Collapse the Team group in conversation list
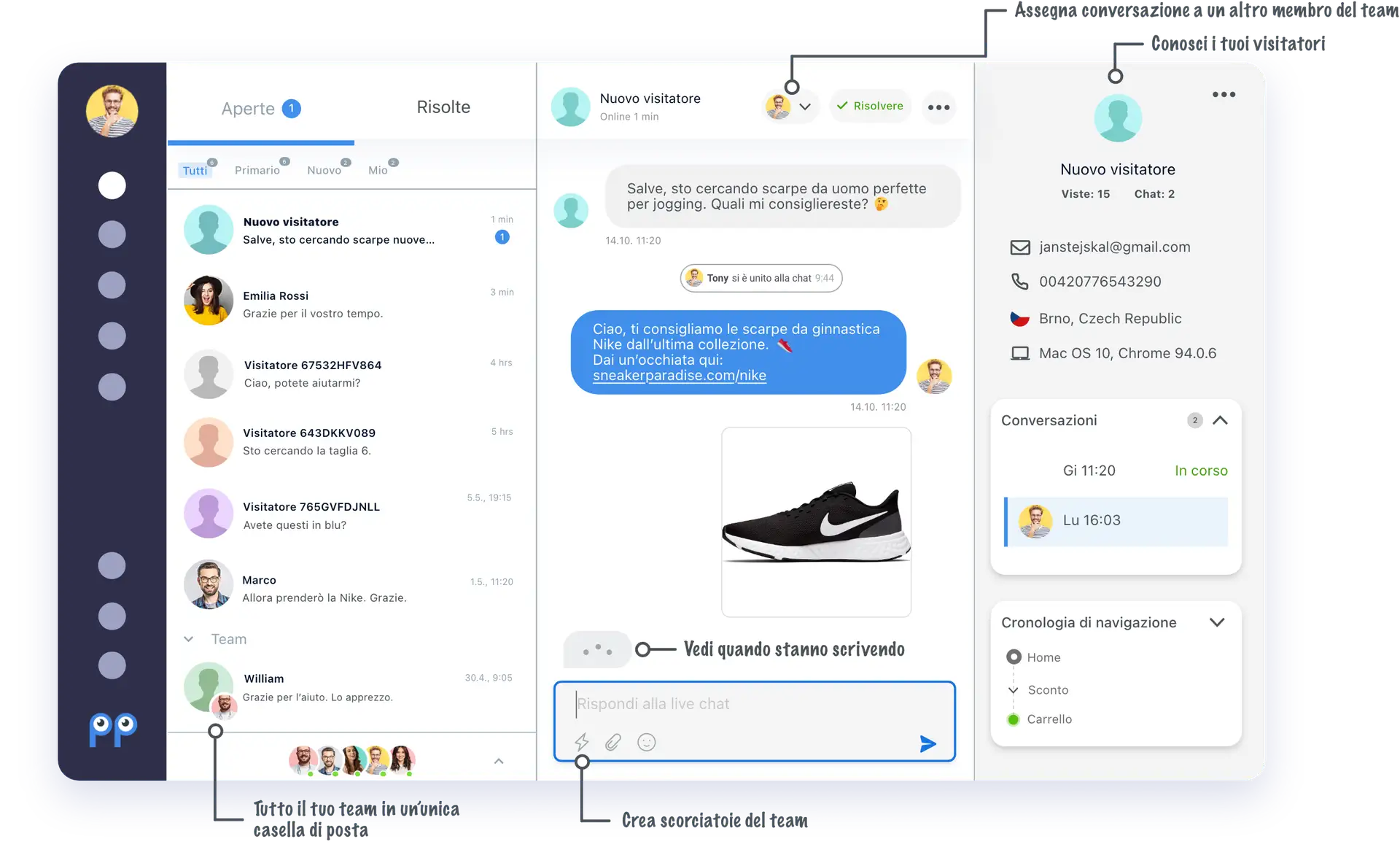 pos(189,639)
